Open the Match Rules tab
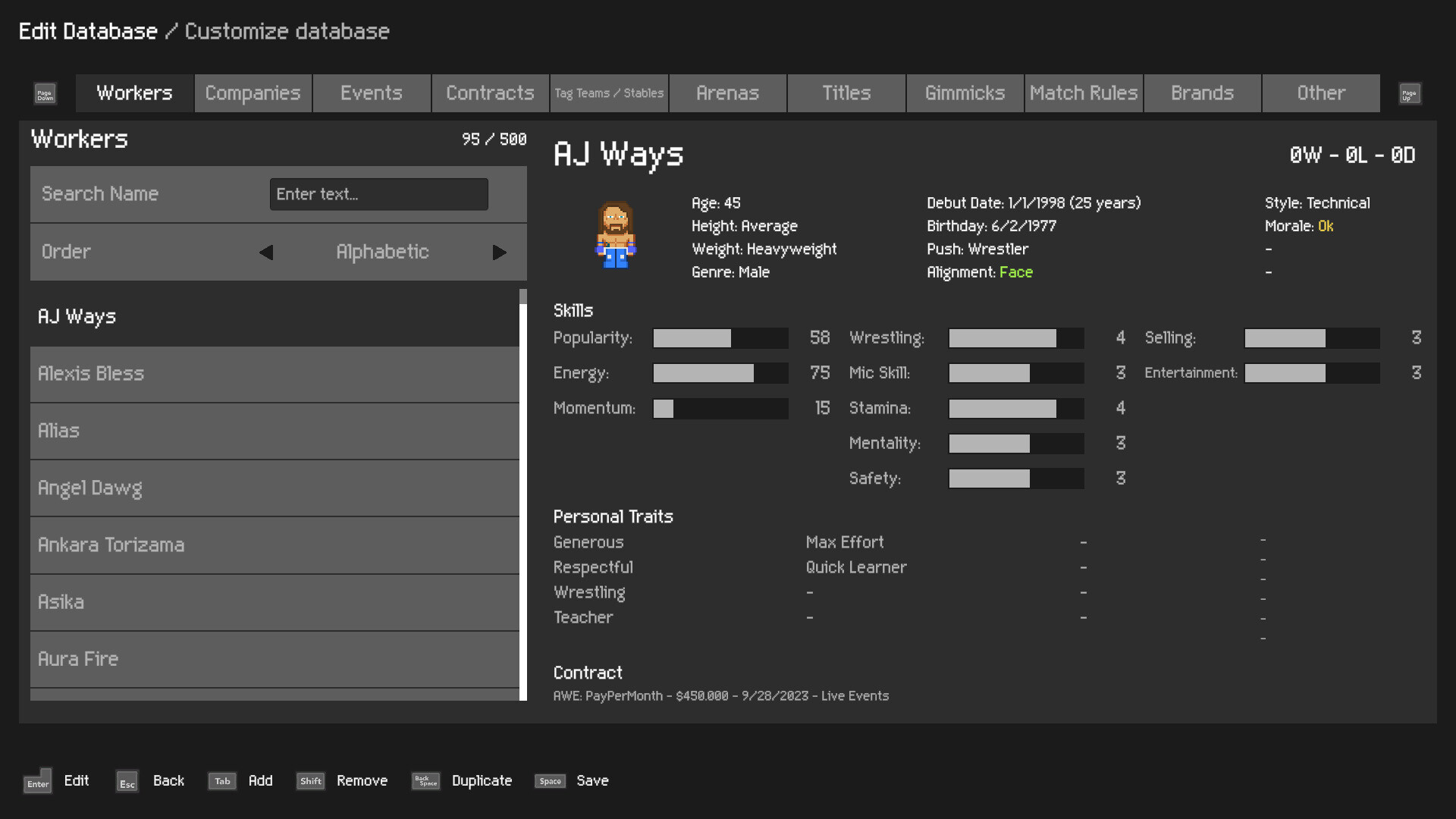This screenshot has width=1456, height=819. coord(1084,93)
